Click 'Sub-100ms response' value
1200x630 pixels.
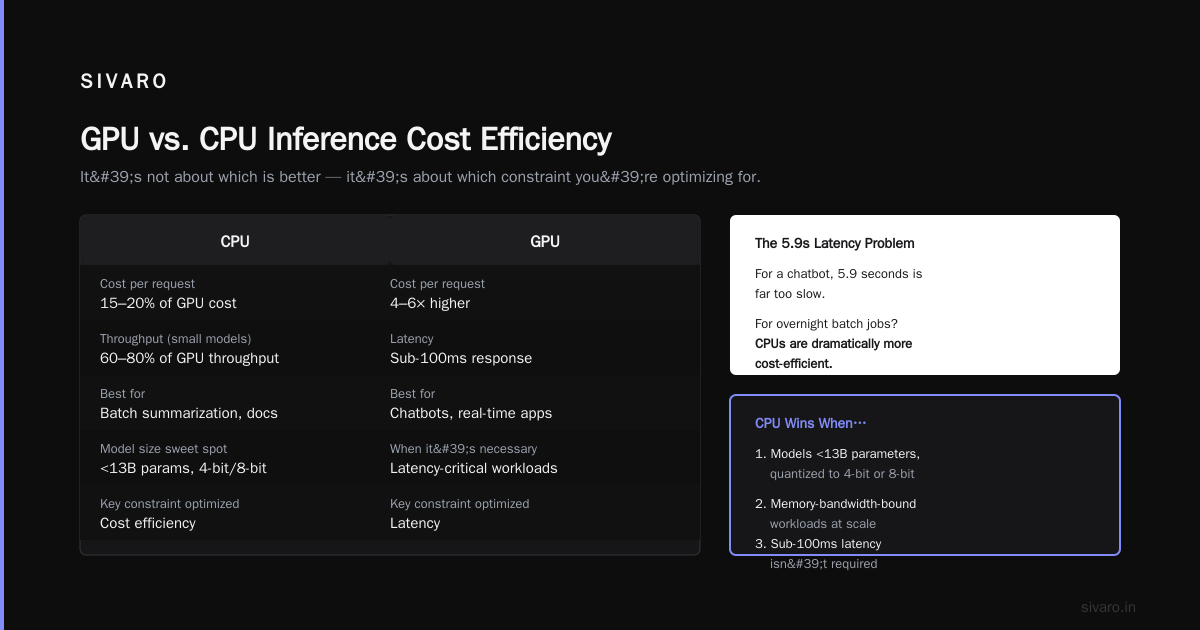(x=461, y=358)
